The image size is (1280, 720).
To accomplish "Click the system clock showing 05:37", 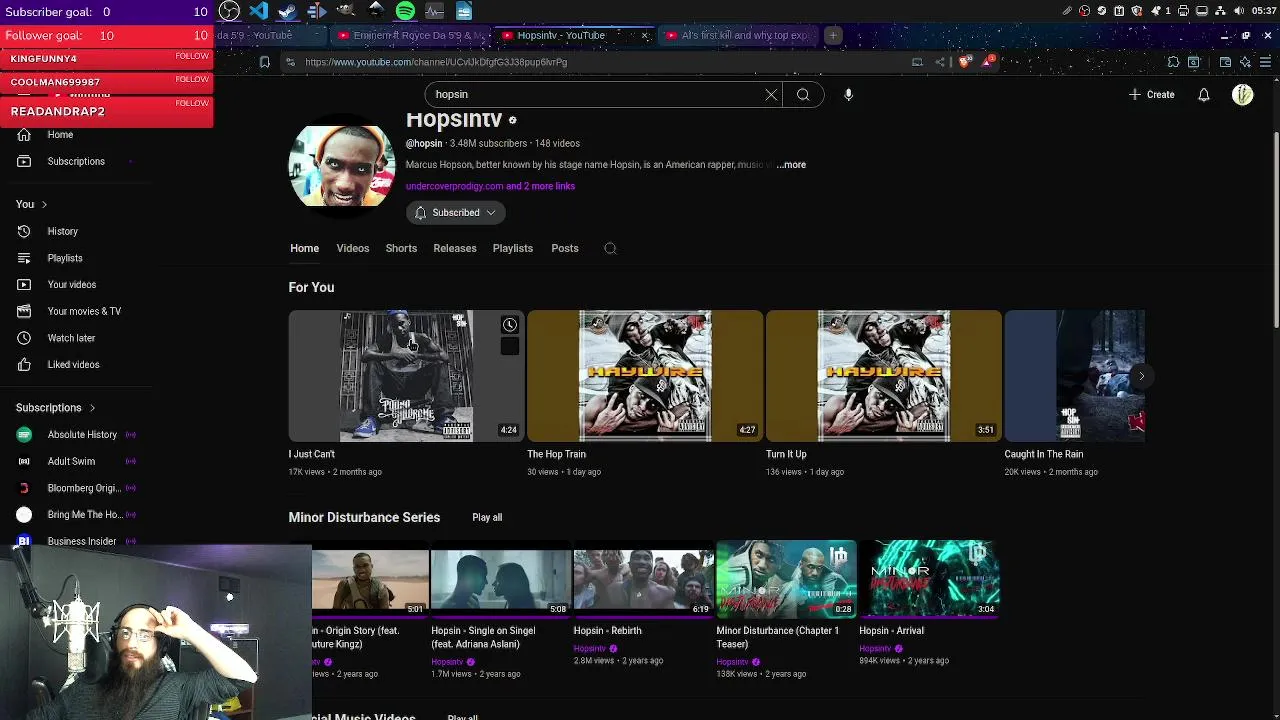I will click(x=1263, y=11).
